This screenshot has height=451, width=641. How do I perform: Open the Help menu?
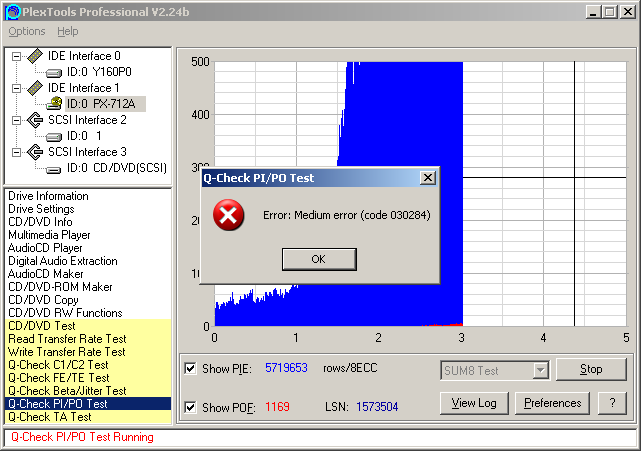coord(67,31)
